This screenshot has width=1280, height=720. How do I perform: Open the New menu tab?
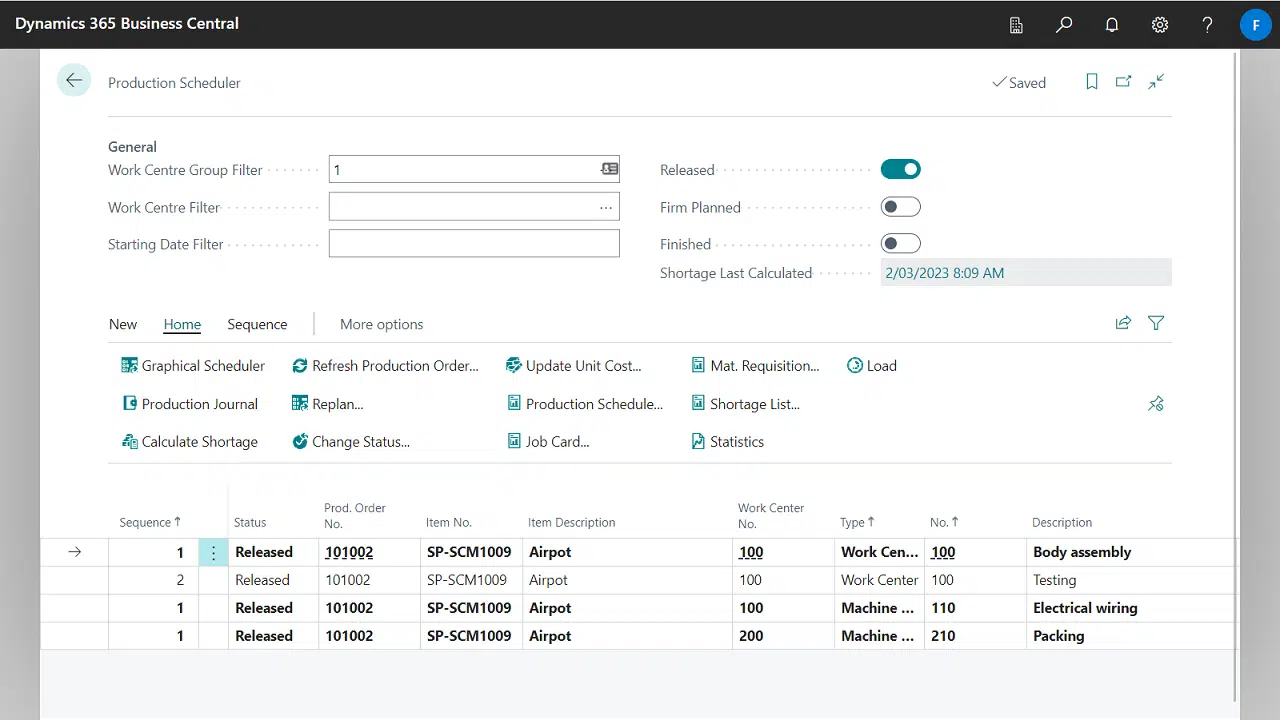click(123, 324)
